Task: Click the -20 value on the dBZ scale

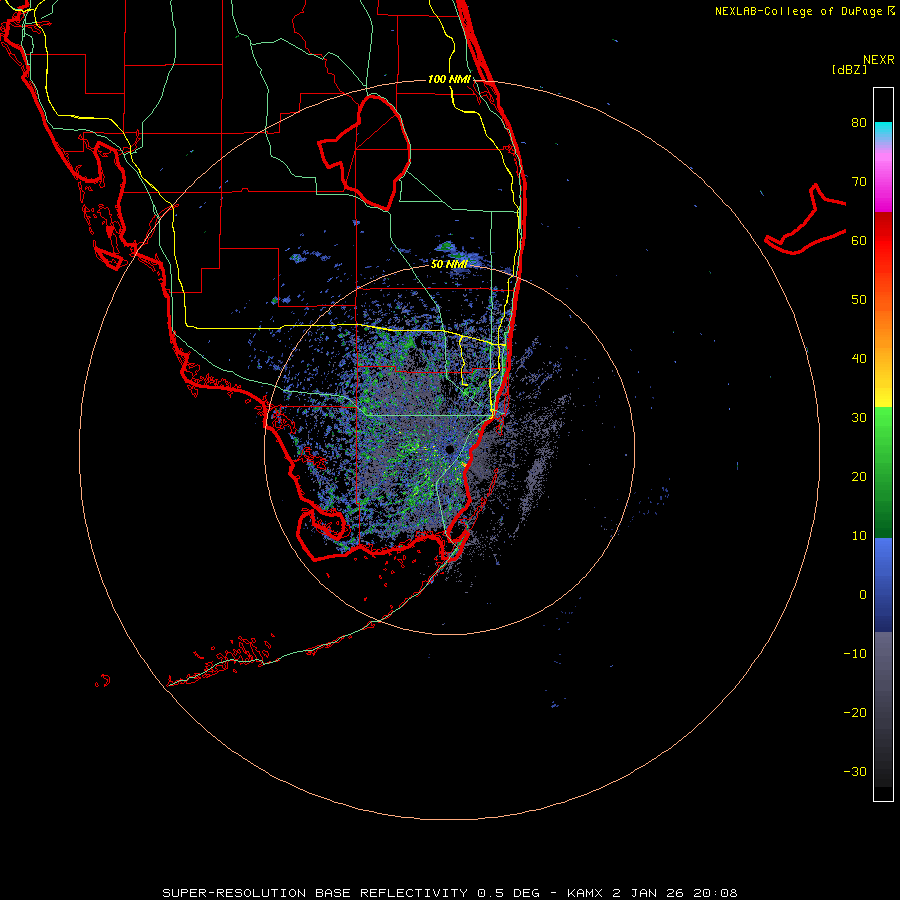Action: (x=855, y=712)
